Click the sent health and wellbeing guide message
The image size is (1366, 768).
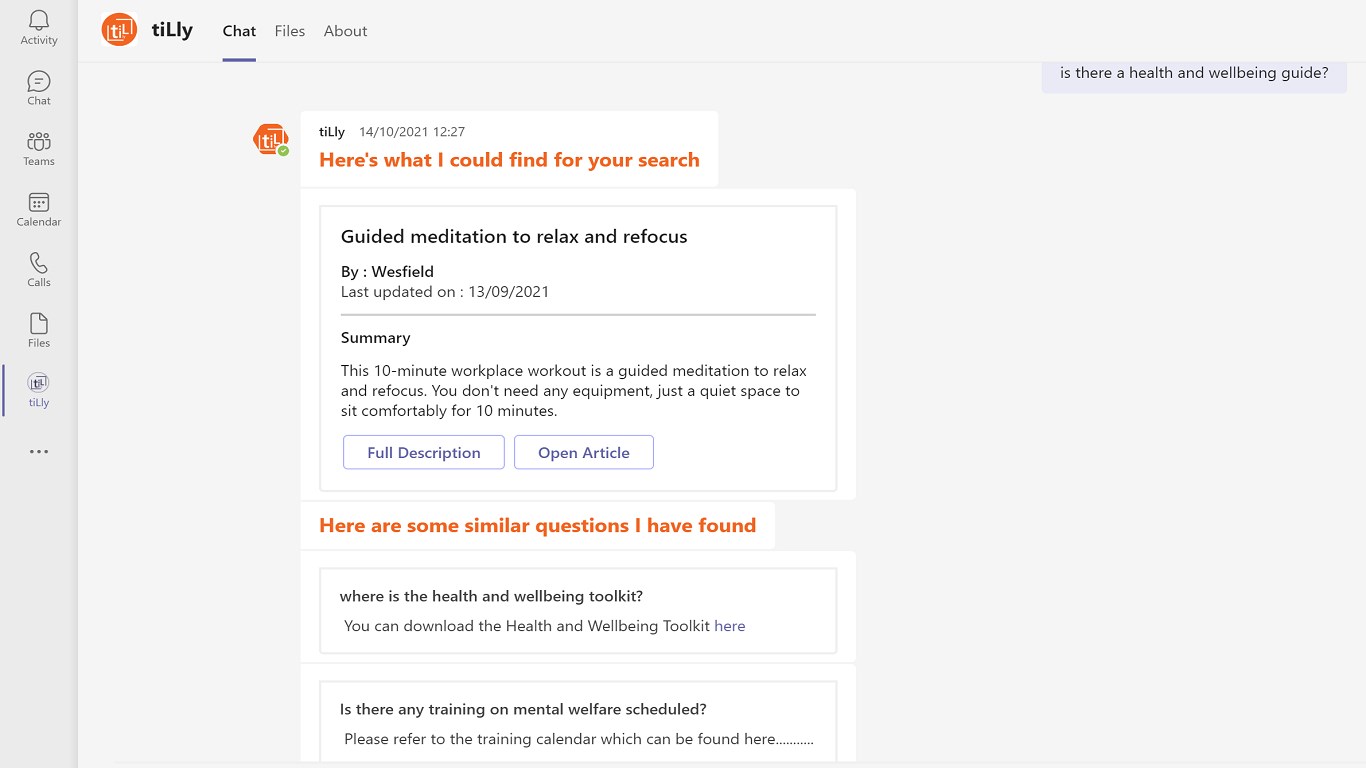(x=1193, y=73)
